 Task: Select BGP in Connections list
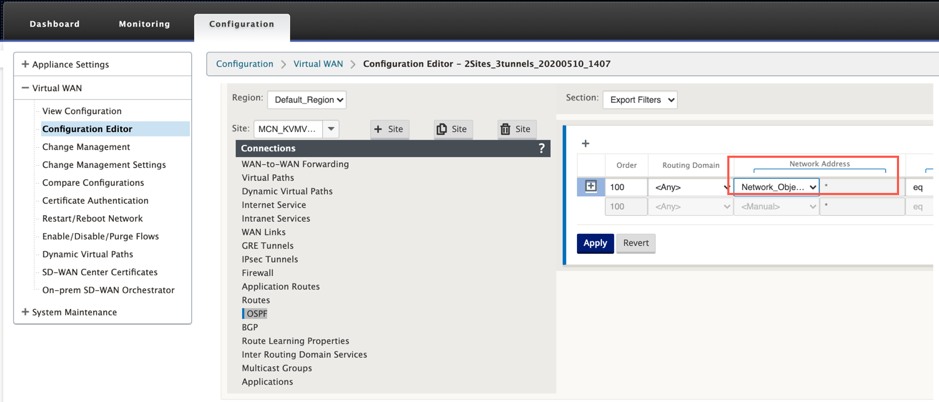[250, 327]
